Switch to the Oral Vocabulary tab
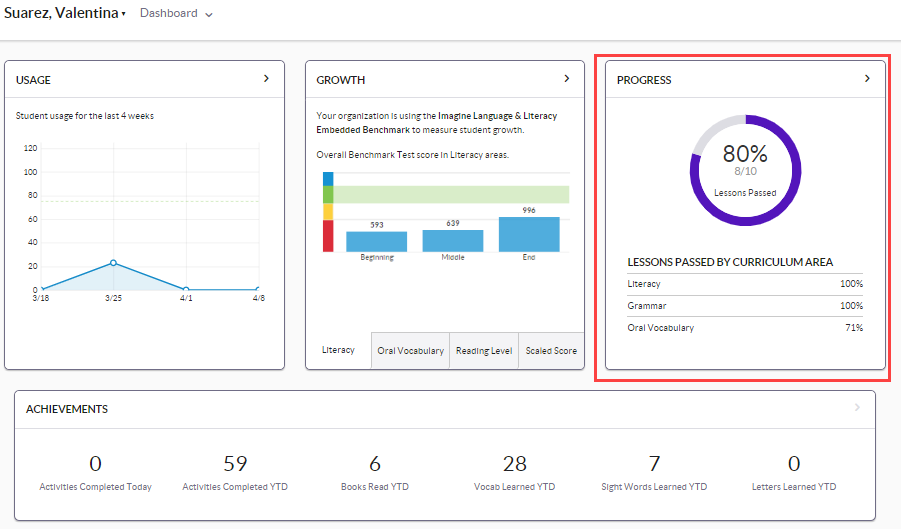This screenshot has height=529, width=901. click(x=410, y=351)
